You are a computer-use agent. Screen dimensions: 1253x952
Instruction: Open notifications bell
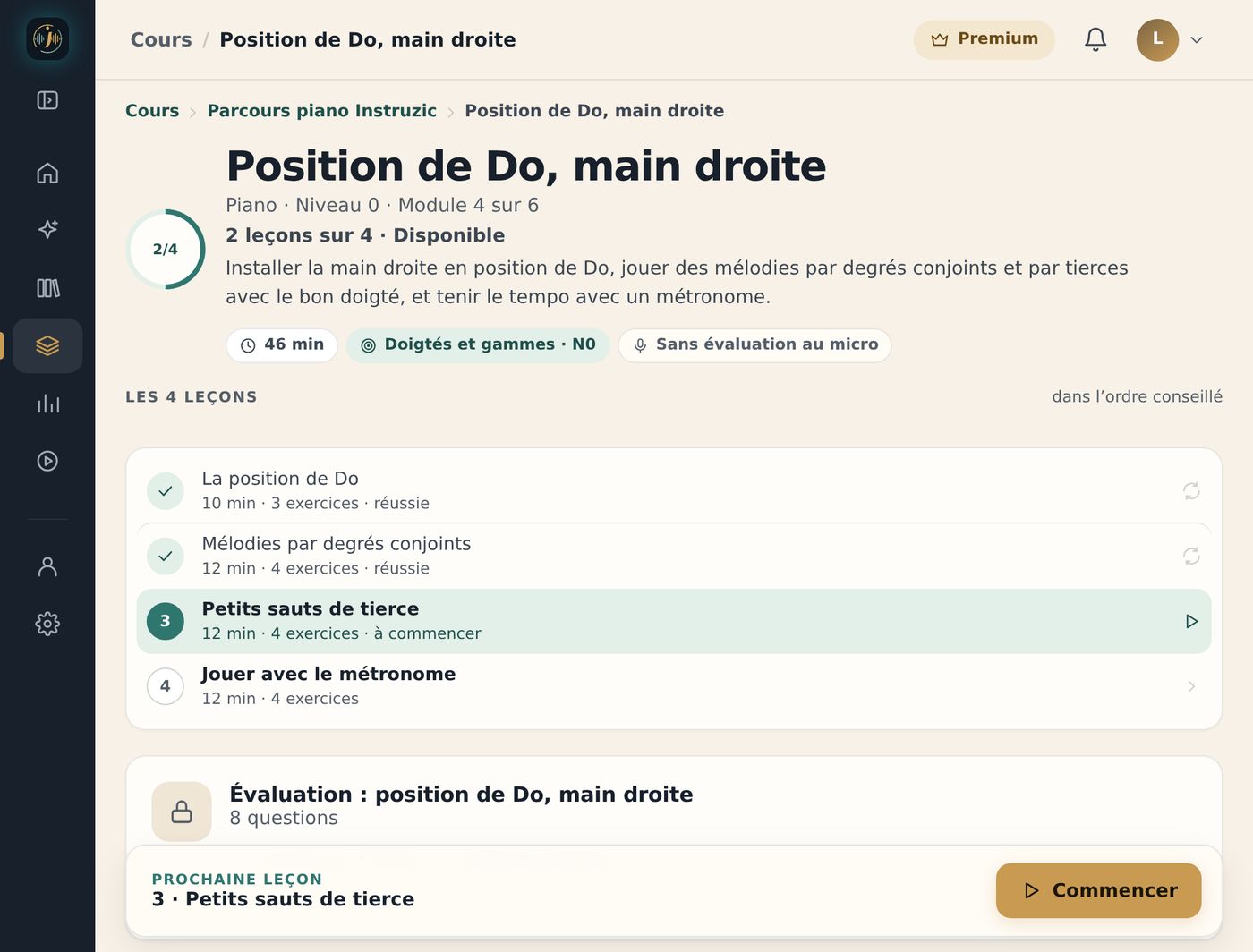1095,39
